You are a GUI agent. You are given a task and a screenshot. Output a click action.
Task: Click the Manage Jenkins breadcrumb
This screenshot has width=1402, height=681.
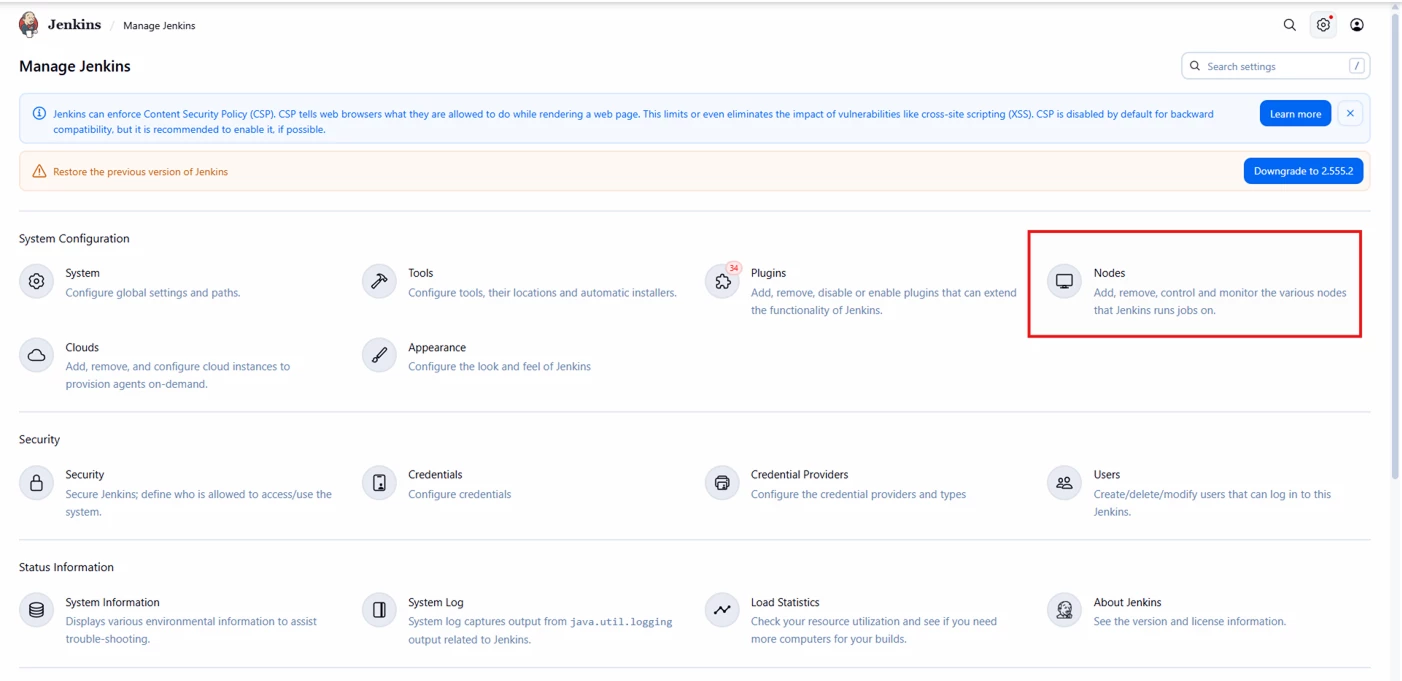click(159, 26)
